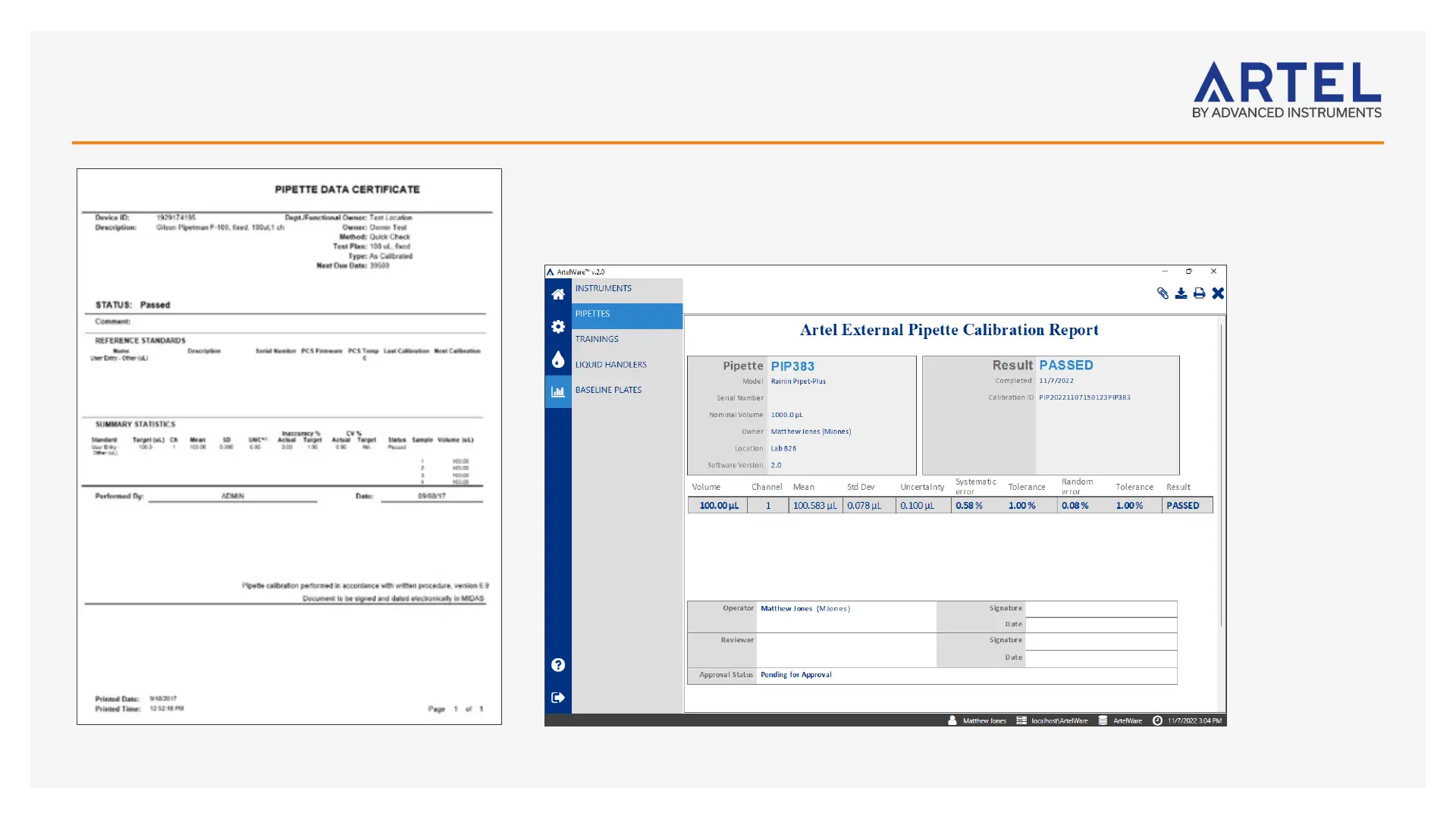Viewport: 1456px width, 819px height.
Task: Click the location Lab 826
Action: point(783,448)
